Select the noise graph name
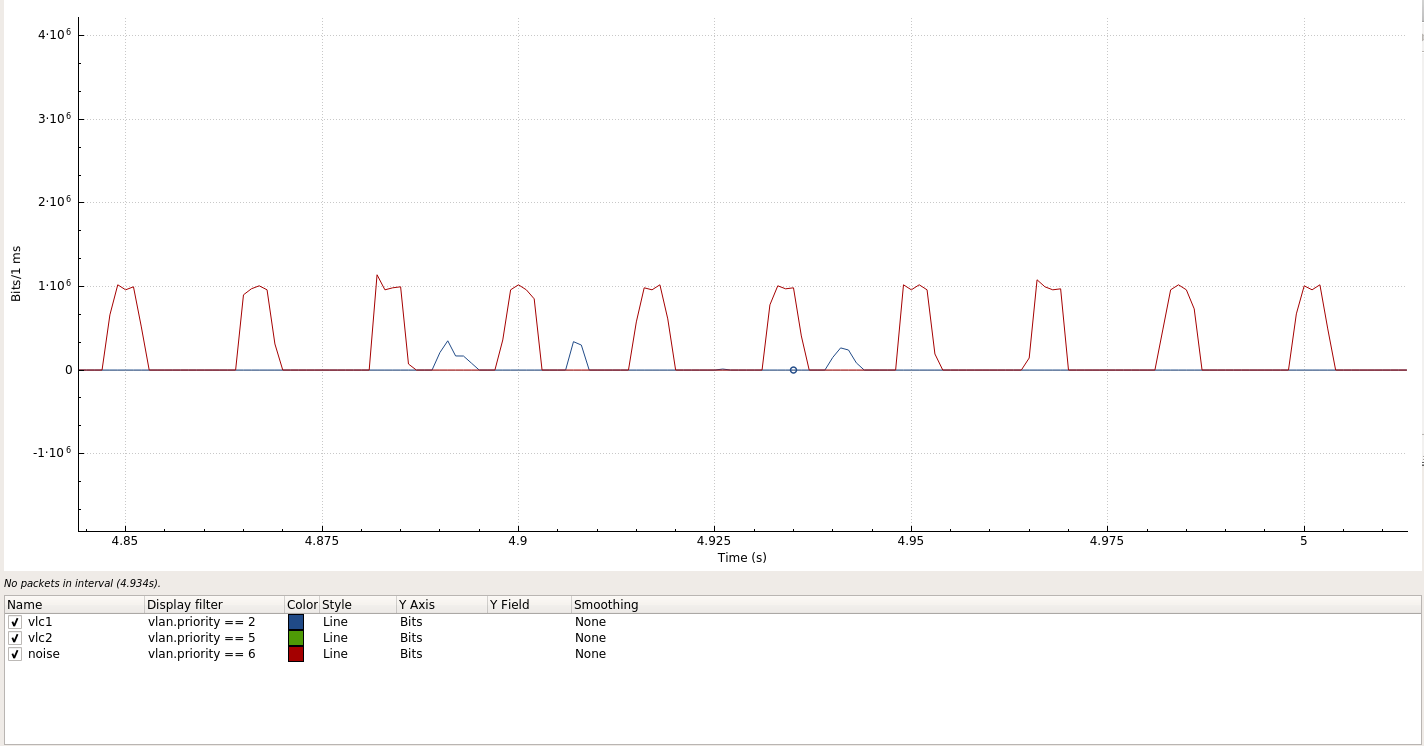Screen dimensions: 1424x746 (44, 654)
